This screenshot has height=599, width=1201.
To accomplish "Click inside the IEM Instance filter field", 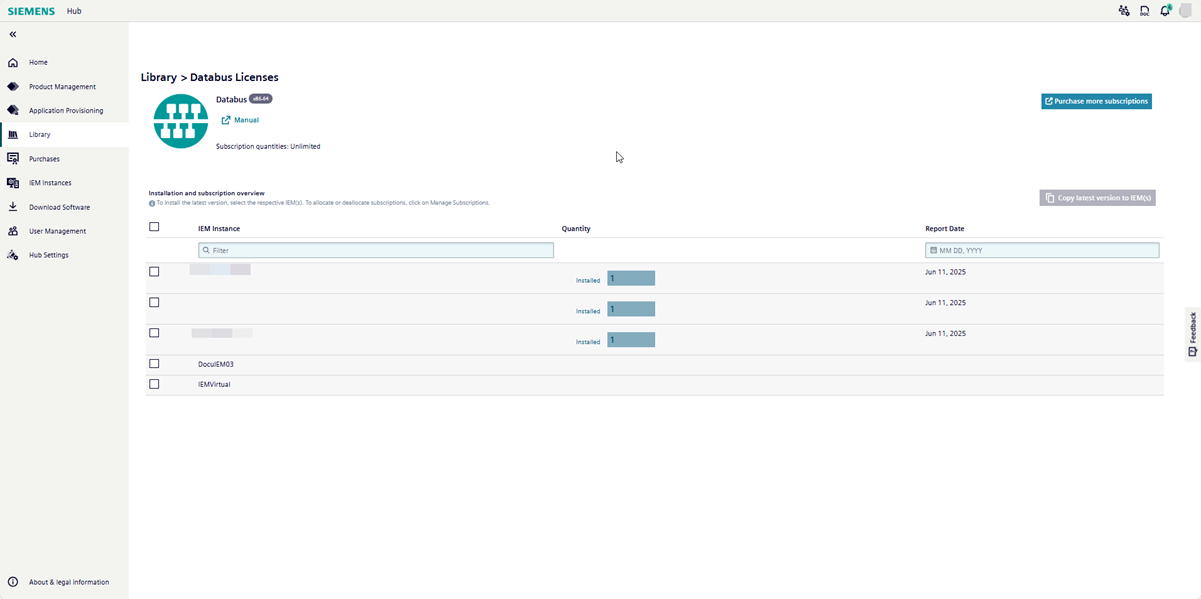I will [x=376, y=249].
